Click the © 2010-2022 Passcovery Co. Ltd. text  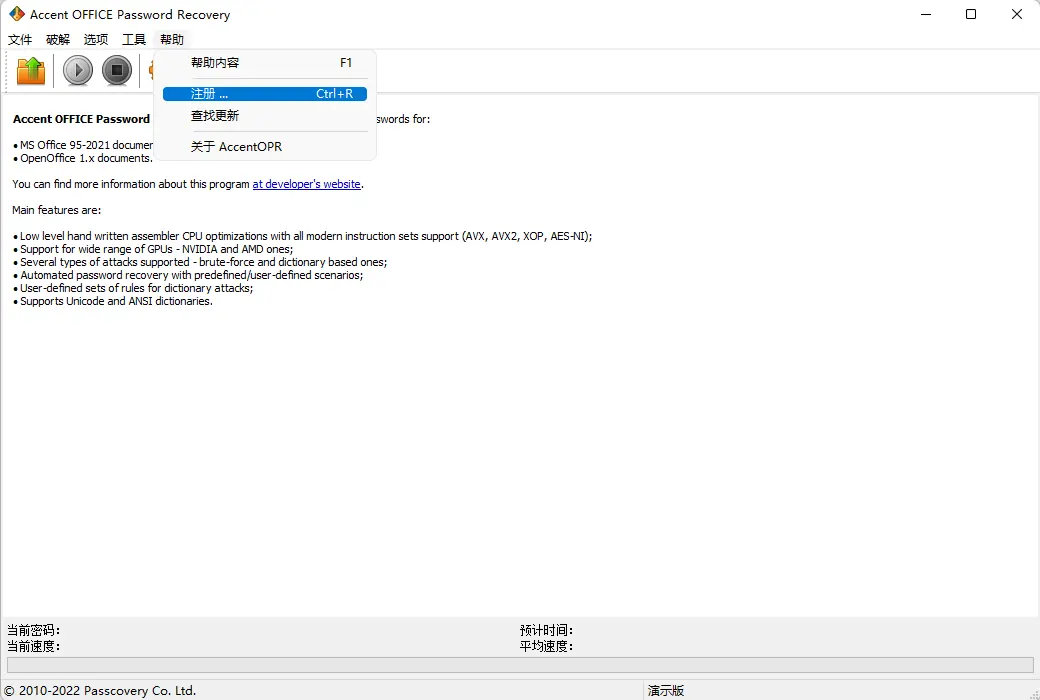click(100, 691)
